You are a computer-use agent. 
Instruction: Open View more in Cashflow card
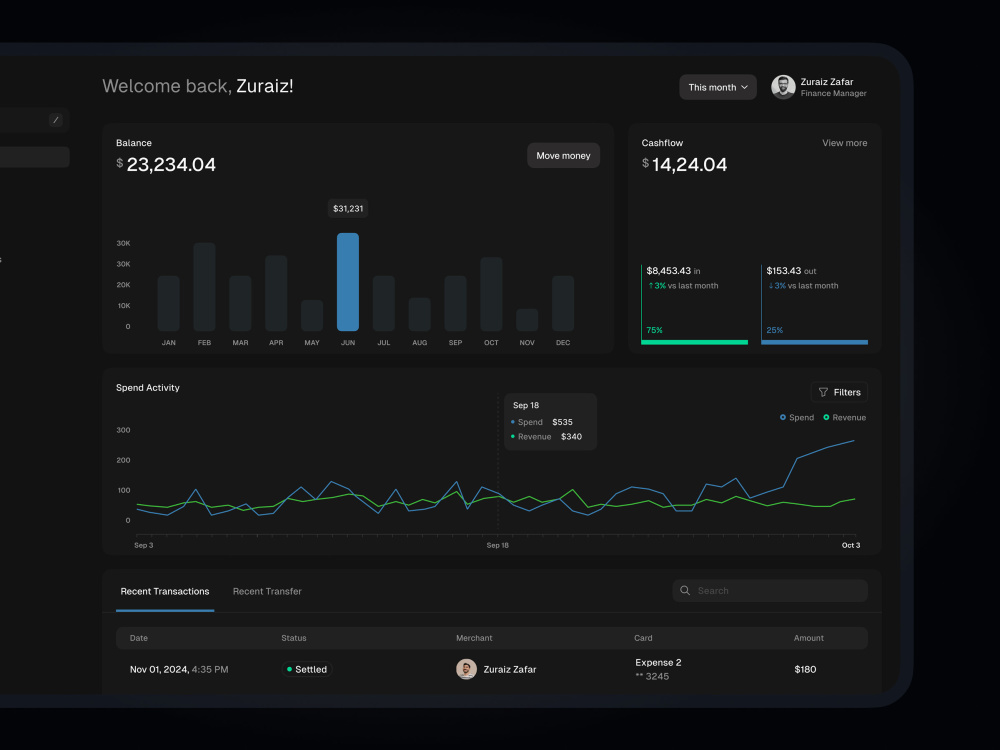[x=844, y=143]
